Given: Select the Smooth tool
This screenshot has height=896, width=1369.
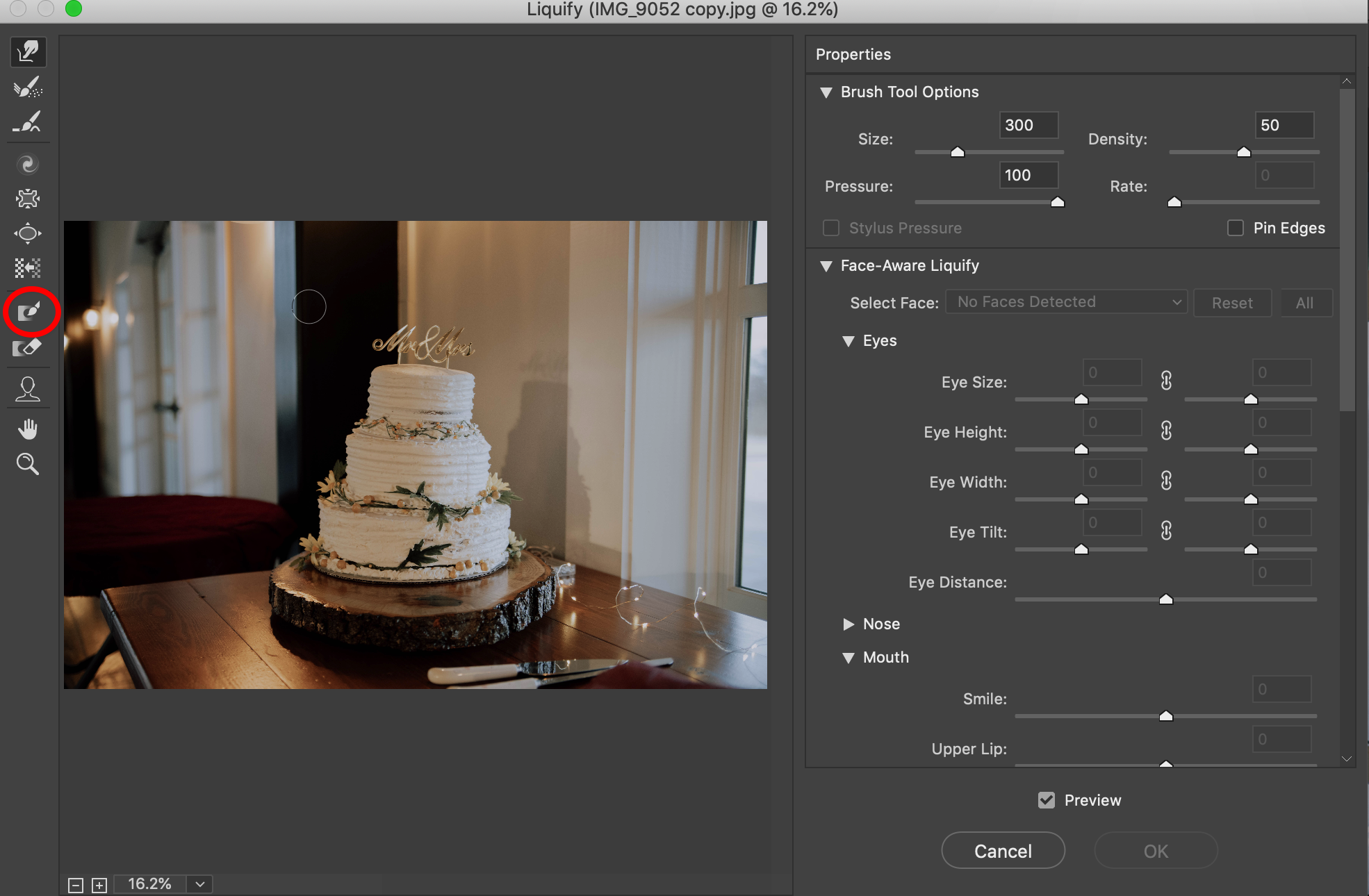Looking at the screenshot, I should click(x=28, y=123).
